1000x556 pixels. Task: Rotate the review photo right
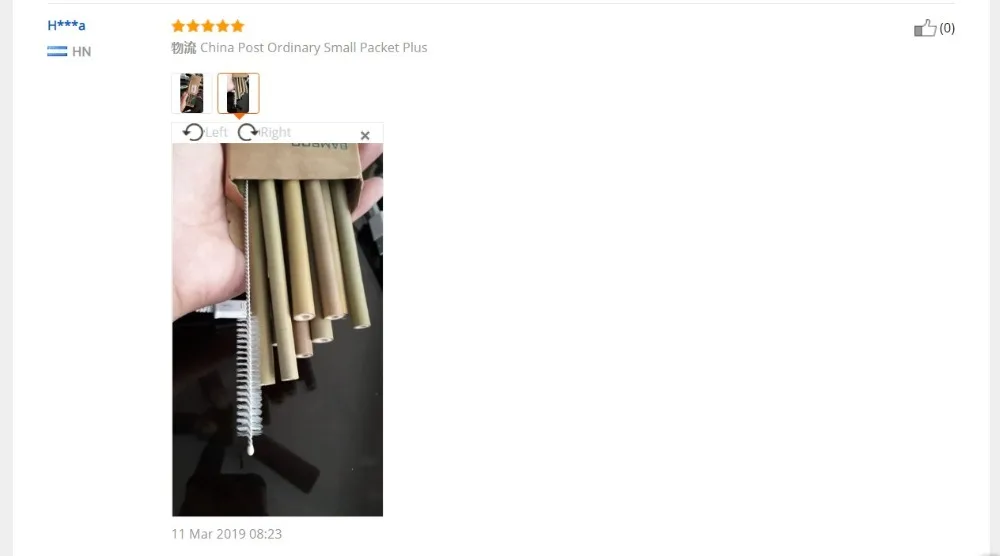[248, 132]
